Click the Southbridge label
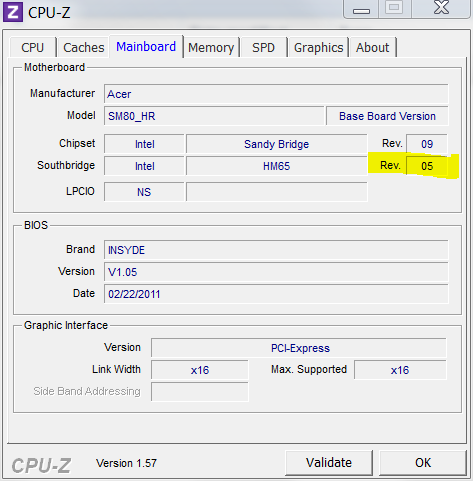This screenshot has height=481, width=473. (66, 165)
